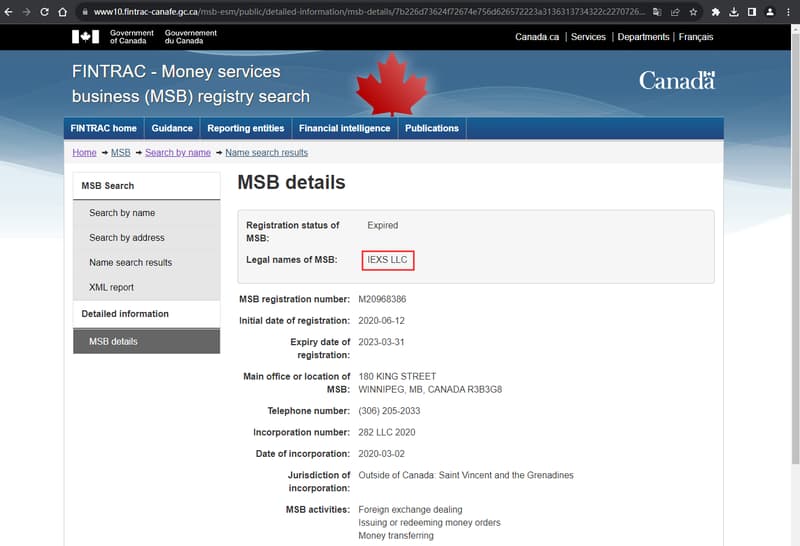Click Detailed information sidebar heading
Viewport: 800px width, 546px height.
click(147, 314)
